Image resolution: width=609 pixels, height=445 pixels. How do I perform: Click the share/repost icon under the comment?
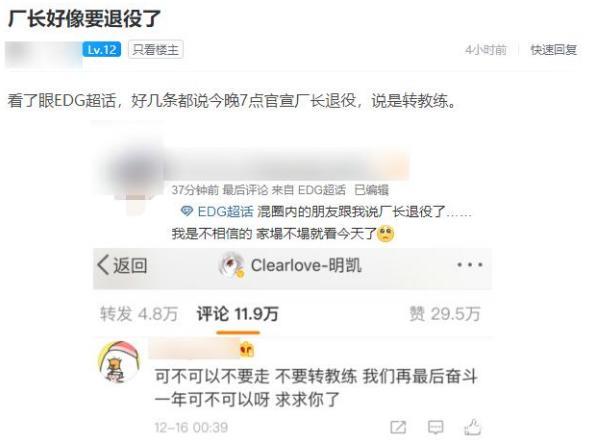398,427
